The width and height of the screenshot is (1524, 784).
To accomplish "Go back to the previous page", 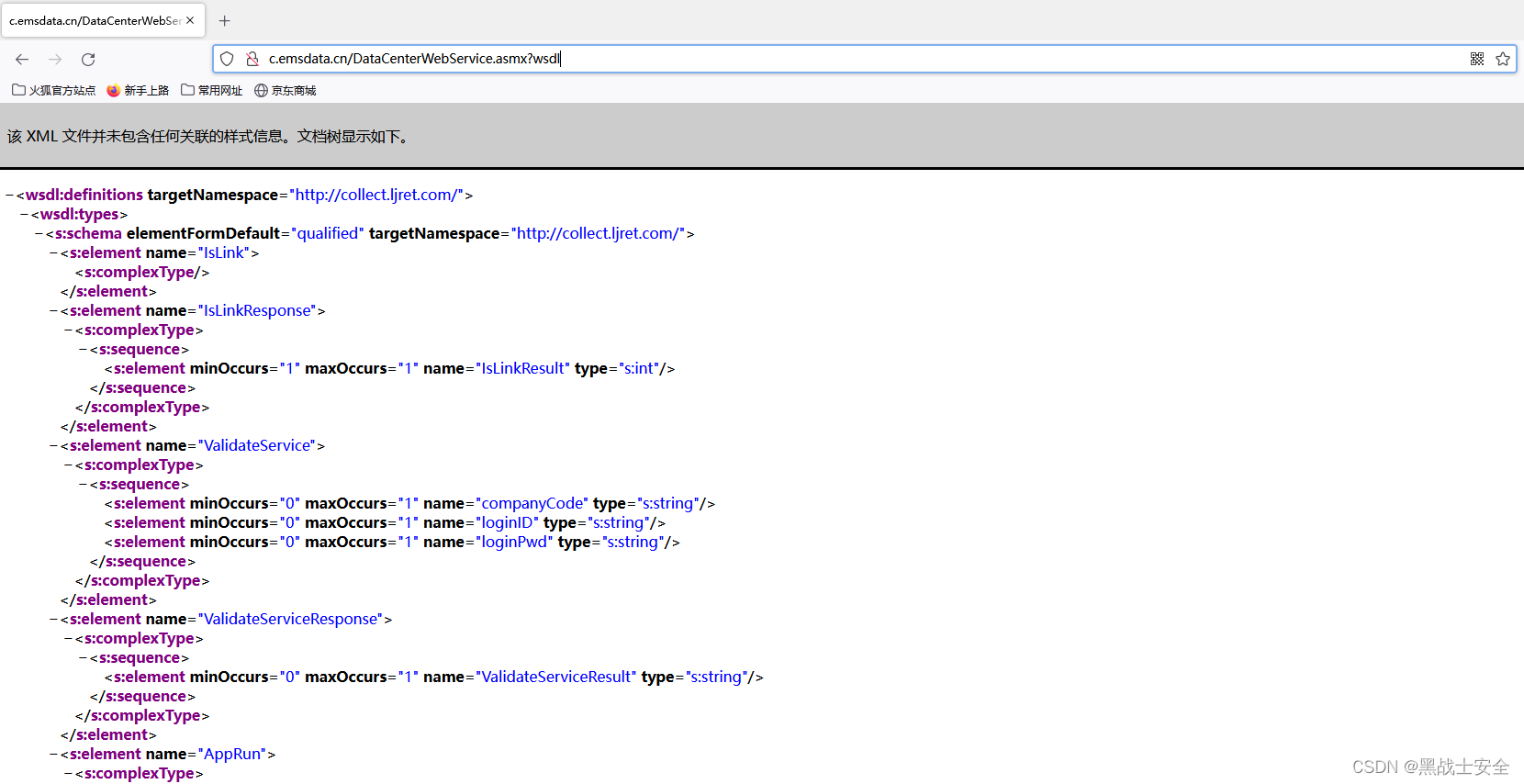I will [22, 59].
